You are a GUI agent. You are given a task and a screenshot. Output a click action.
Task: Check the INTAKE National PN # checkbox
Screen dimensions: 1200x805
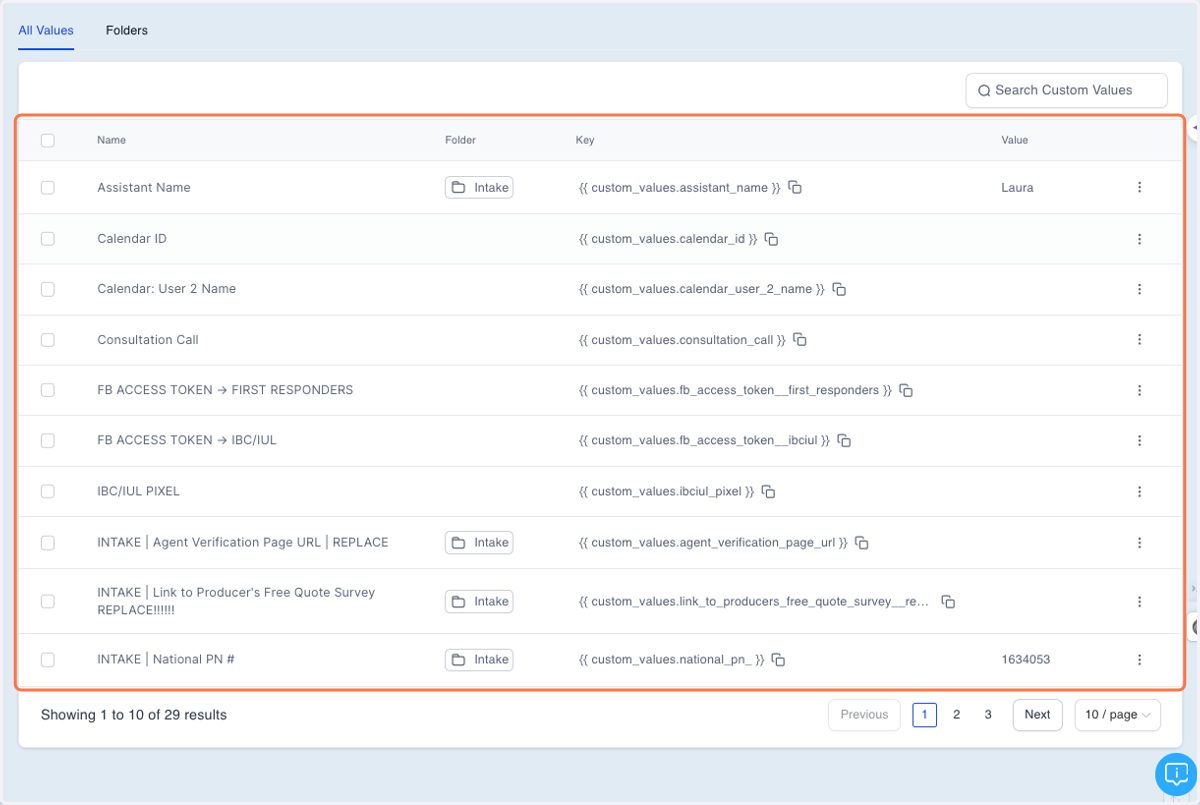point(47,660)
